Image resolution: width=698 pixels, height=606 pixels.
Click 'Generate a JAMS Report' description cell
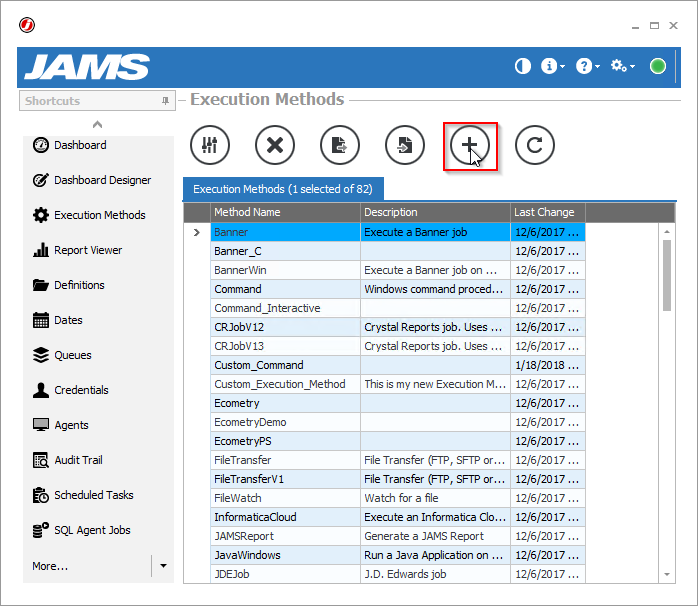[435, 536]
